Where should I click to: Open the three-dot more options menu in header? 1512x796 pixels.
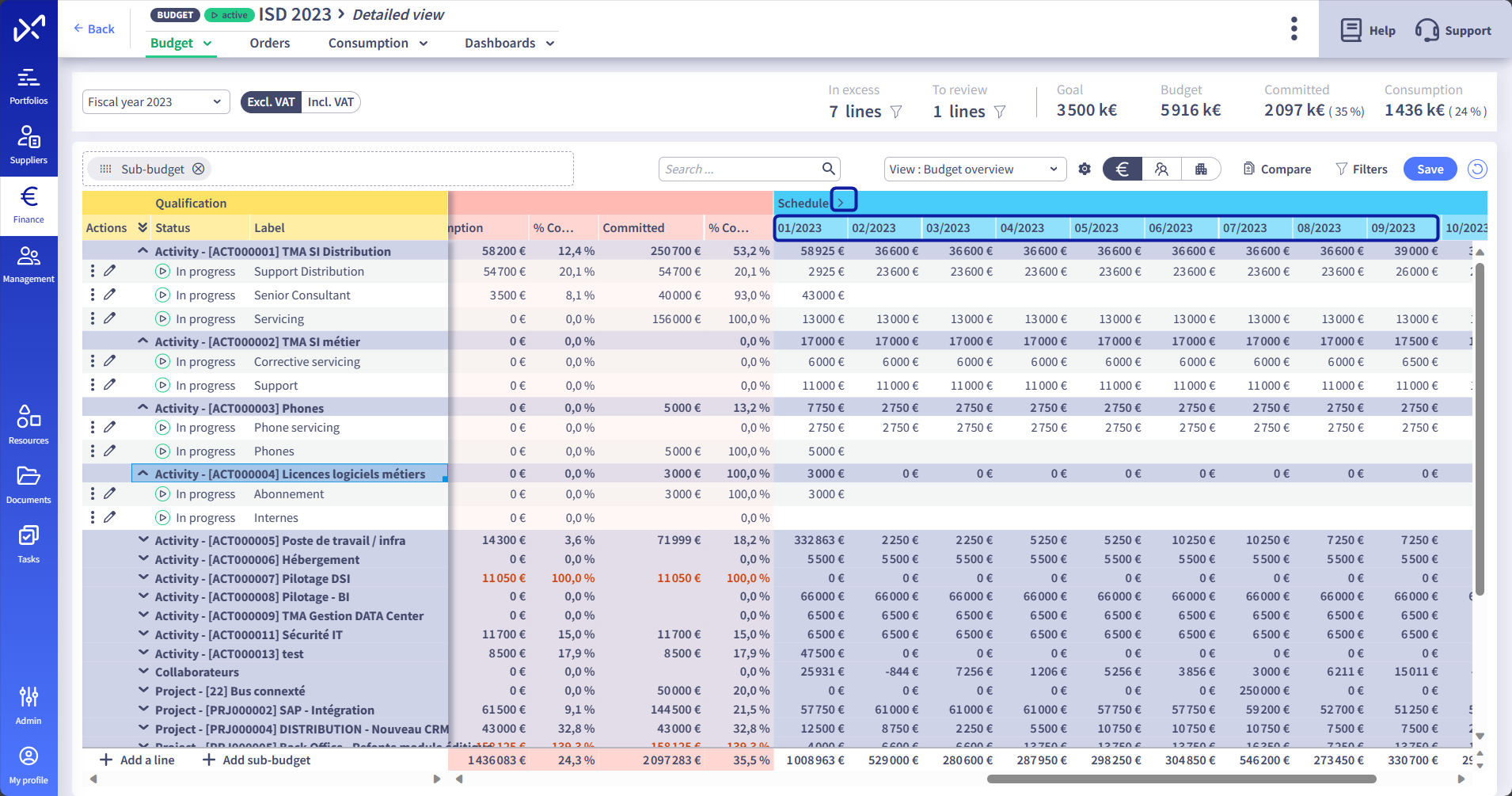1294,29
